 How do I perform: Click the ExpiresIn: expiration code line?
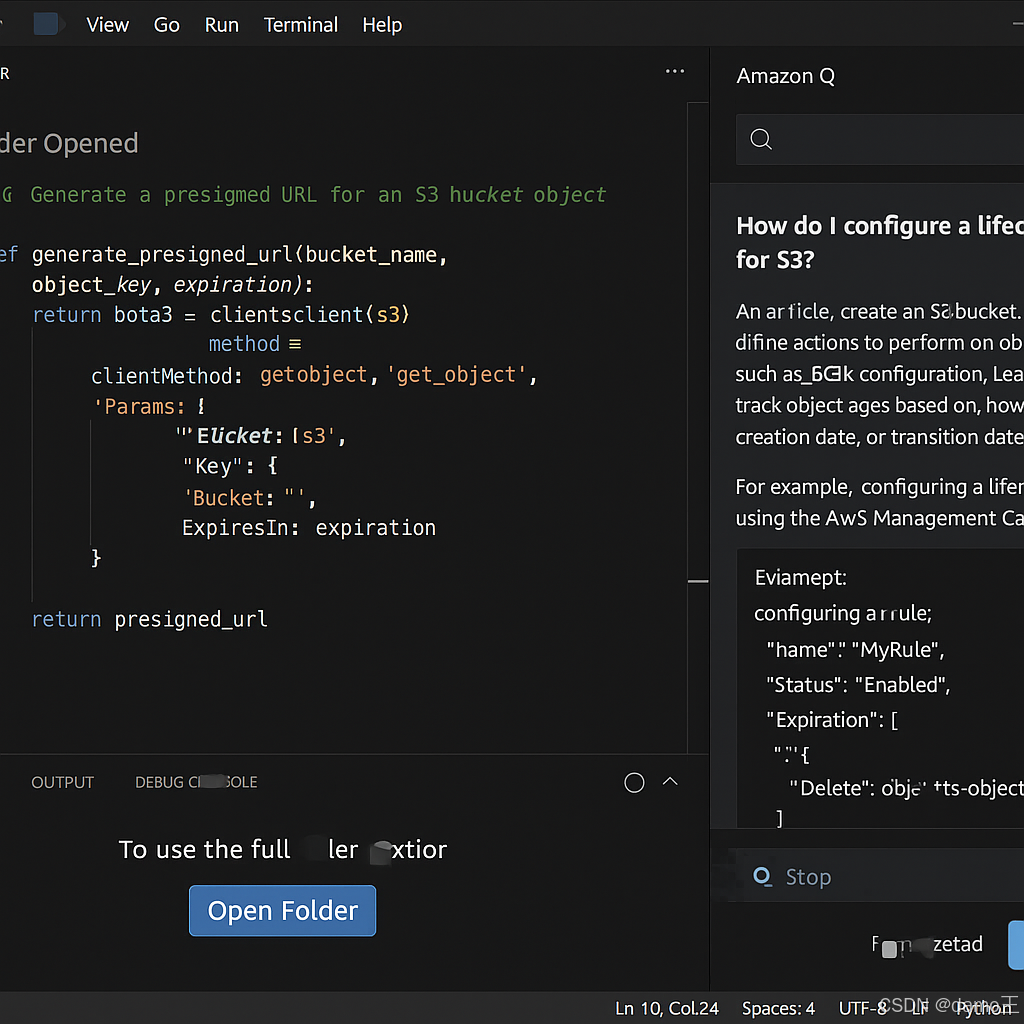[x=308, y=528]
